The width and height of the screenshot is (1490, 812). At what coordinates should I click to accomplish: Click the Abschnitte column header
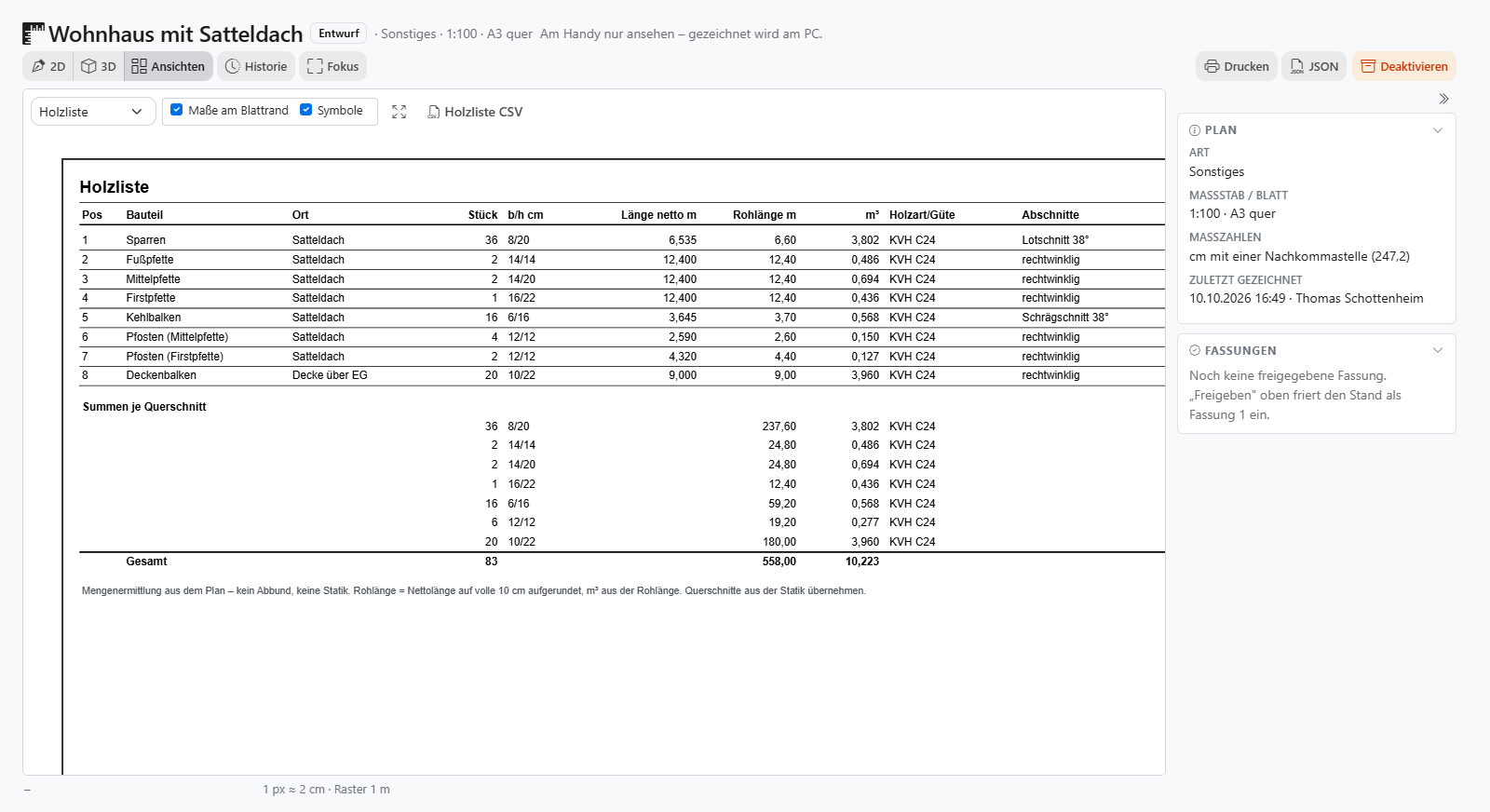coord(1050,215)
